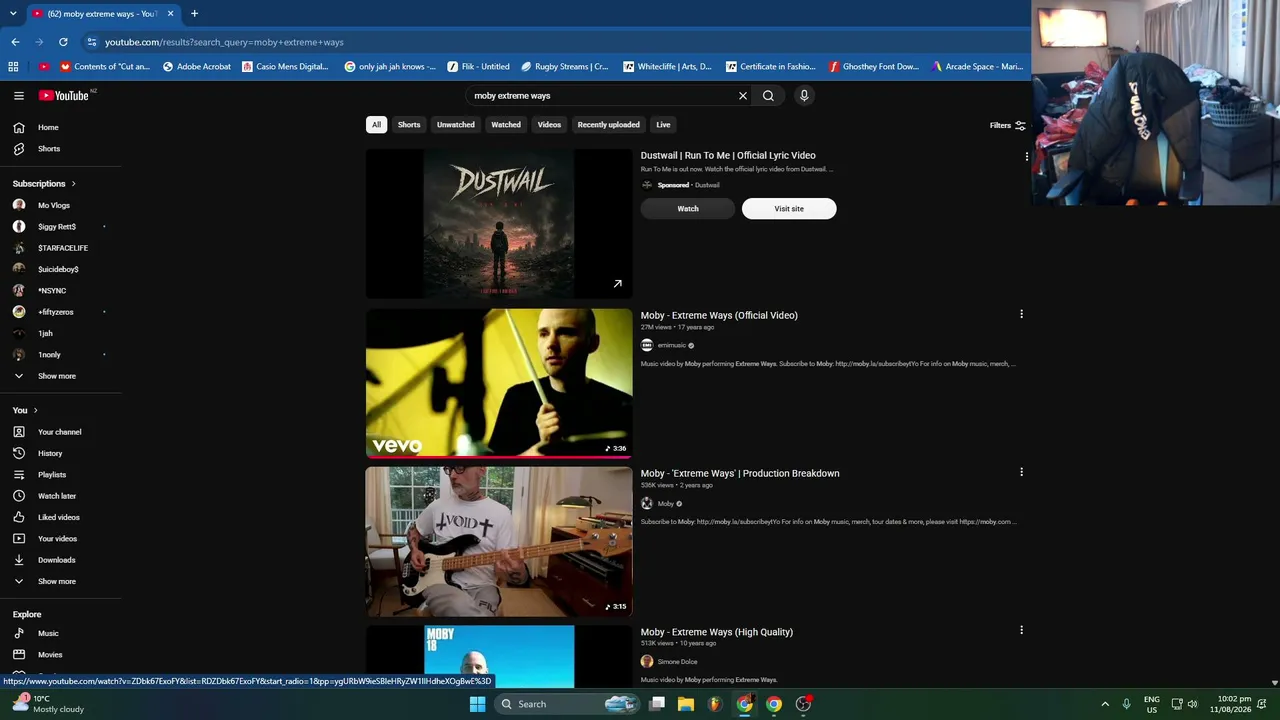
Task: Filter results by Unwatched
Action: pyautogui.click(x=456, y=125)
